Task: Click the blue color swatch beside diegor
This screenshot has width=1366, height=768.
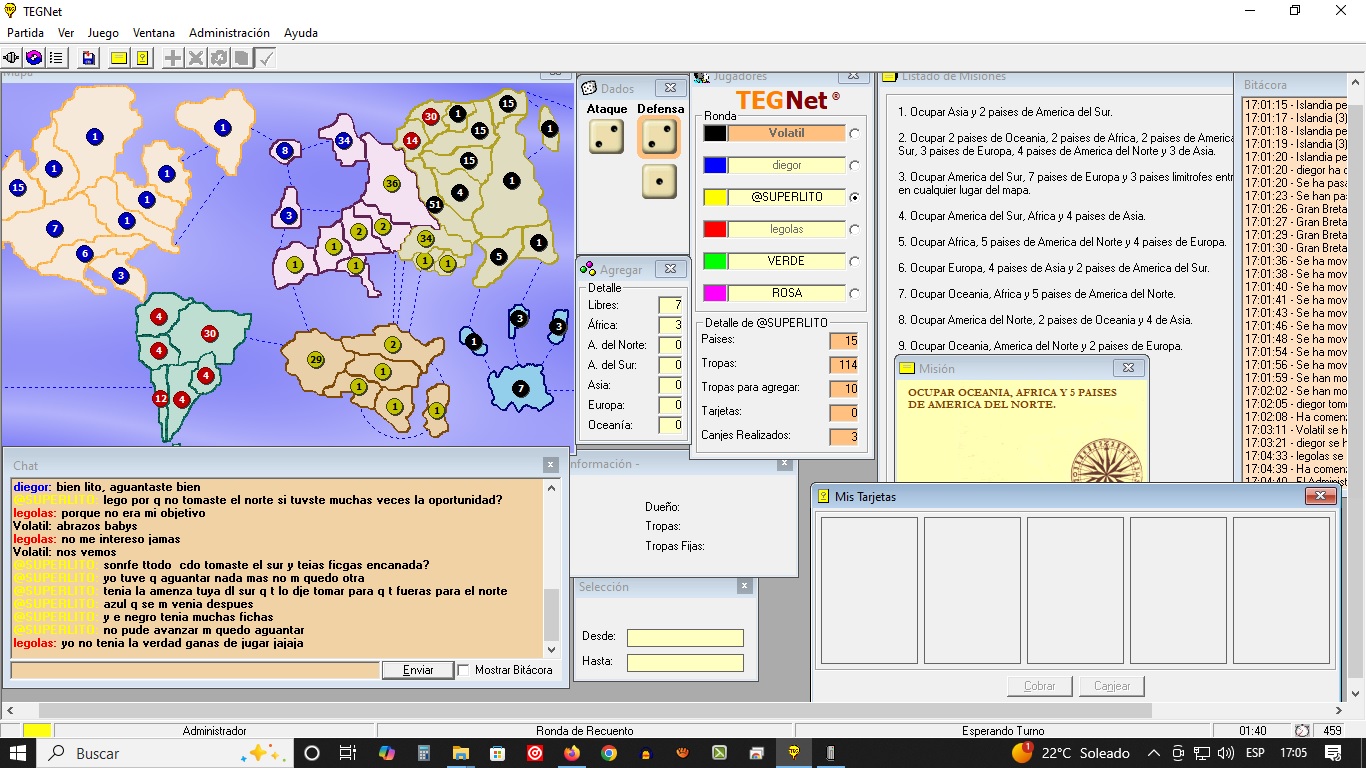Action: pos(715,165)
